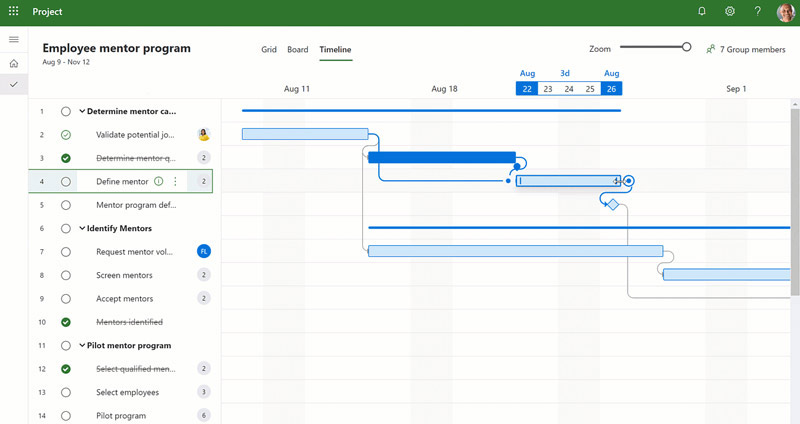Collapse the Determine mentor candidates group
The height and width of the screenshot is (424, 800).
[82, 112]
